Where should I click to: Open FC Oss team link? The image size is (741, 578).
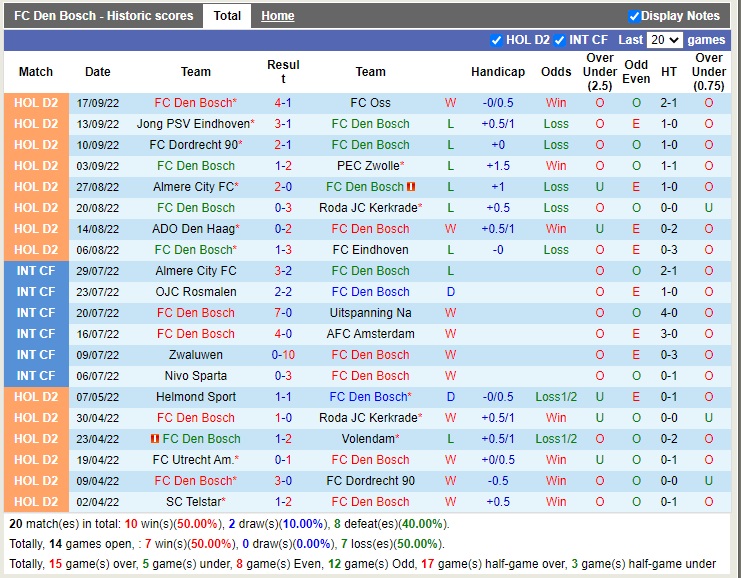[370, 103]
